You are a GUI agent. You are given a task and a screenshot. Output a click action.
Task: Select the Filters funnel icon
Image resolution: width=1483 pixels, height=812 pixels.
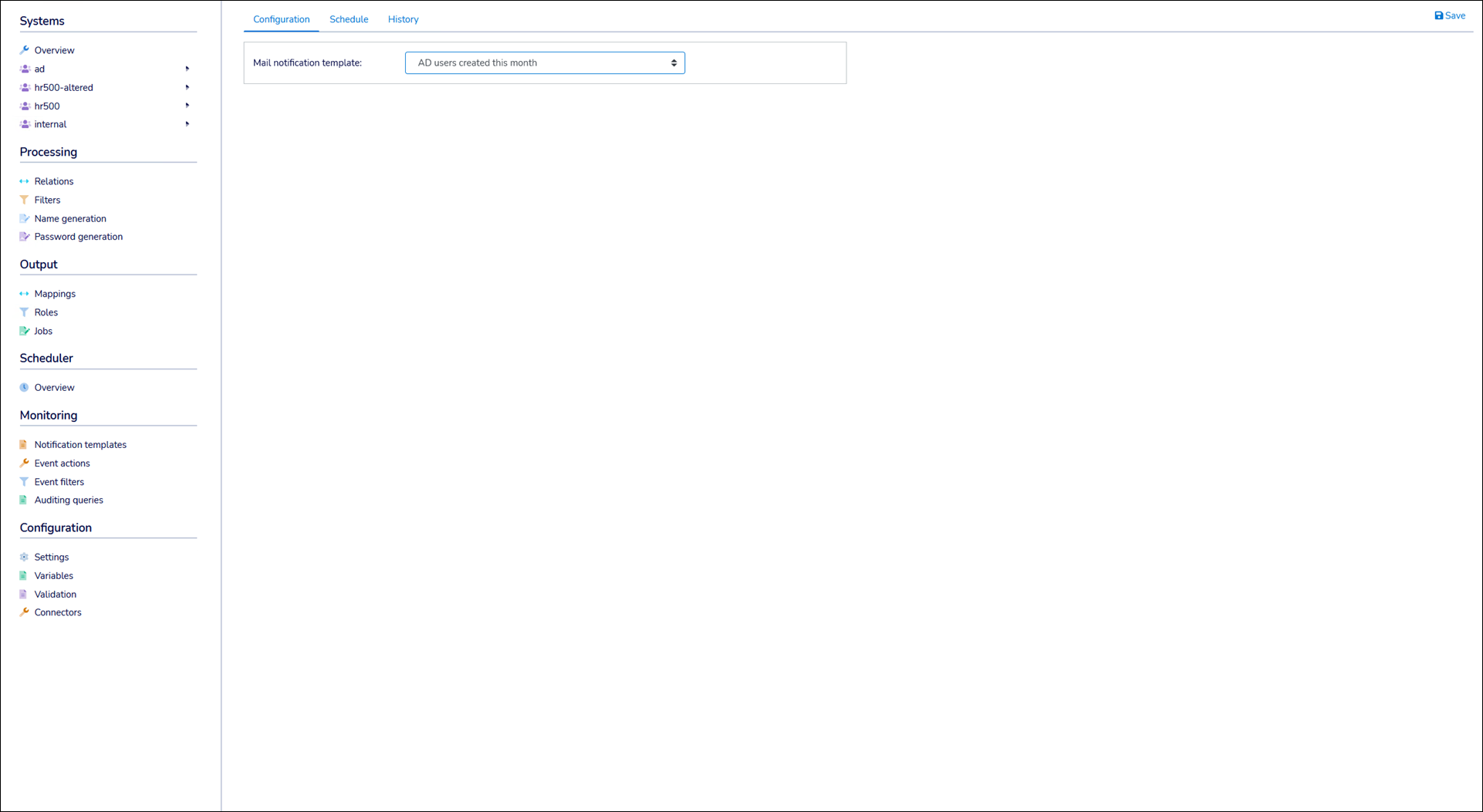(24, 199)
